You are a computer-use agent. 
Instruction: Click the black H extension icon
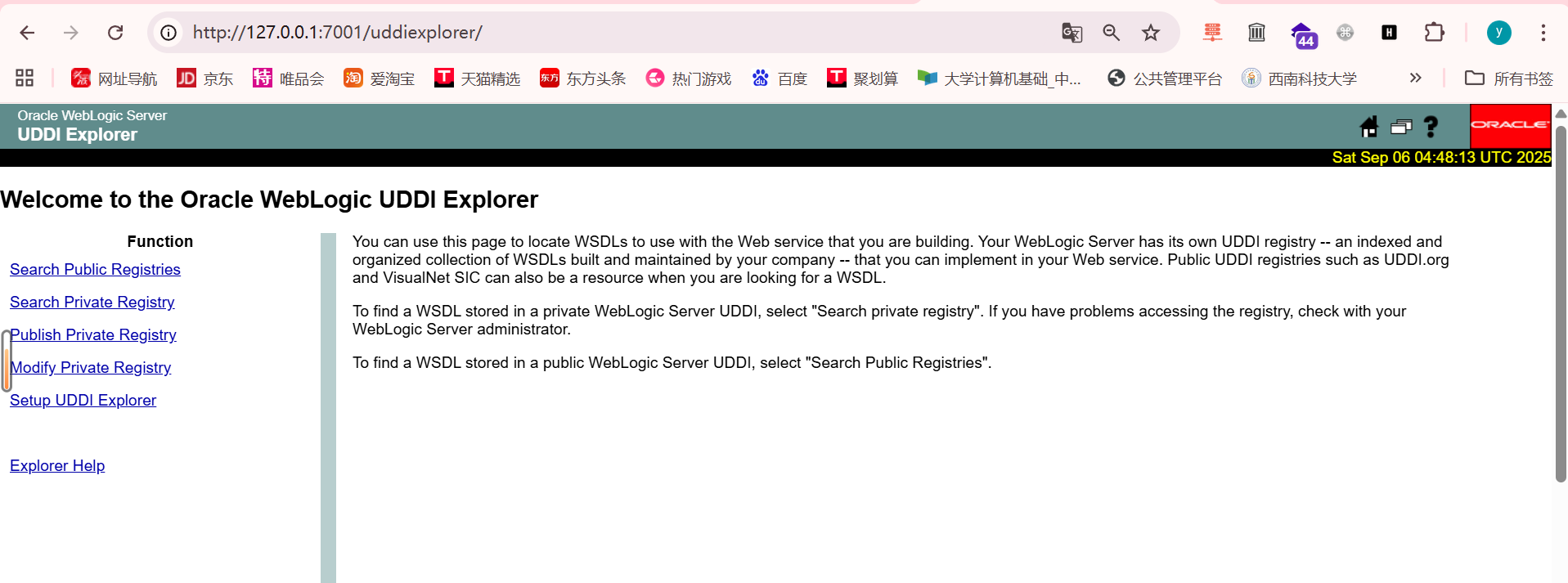click(x=1389, y=33)
